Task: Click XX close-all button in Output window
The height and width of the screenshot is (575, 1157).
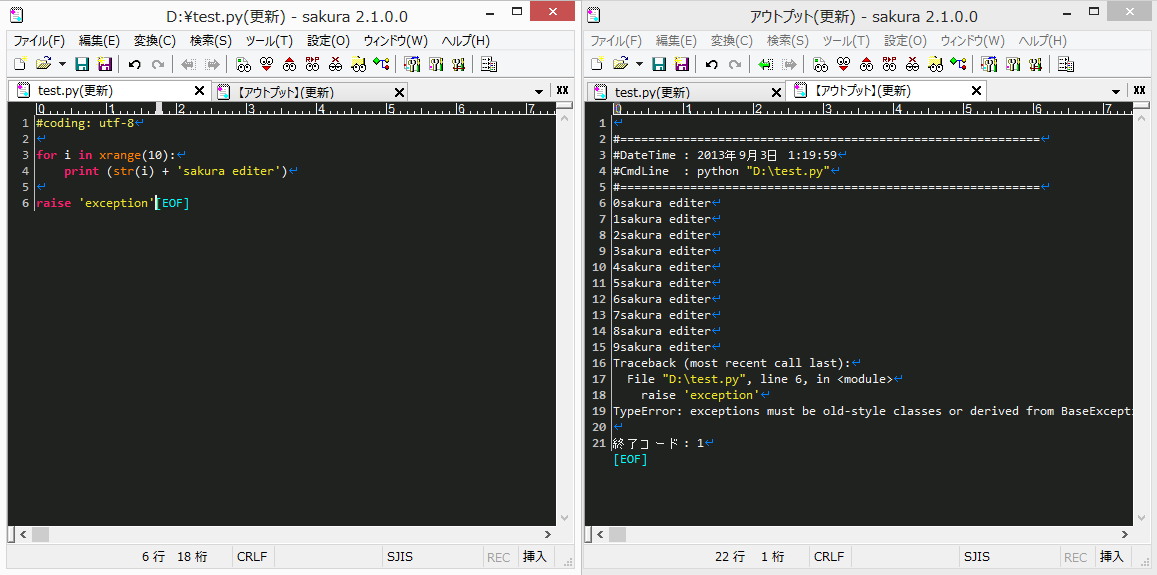Action: (1139, 91)
